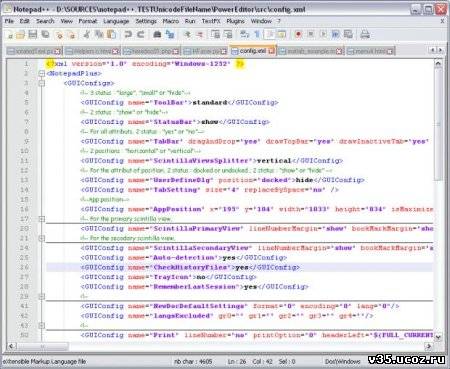
Task: Undo the last edit via toolbar arrow
Action: tap(128, 34)
